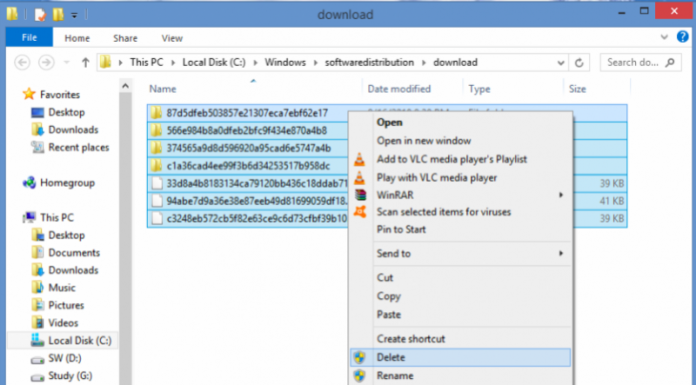Switch to the Share ribbon tab
The width and height of the screenshot is (696, 385).
[x=125, y=38]
